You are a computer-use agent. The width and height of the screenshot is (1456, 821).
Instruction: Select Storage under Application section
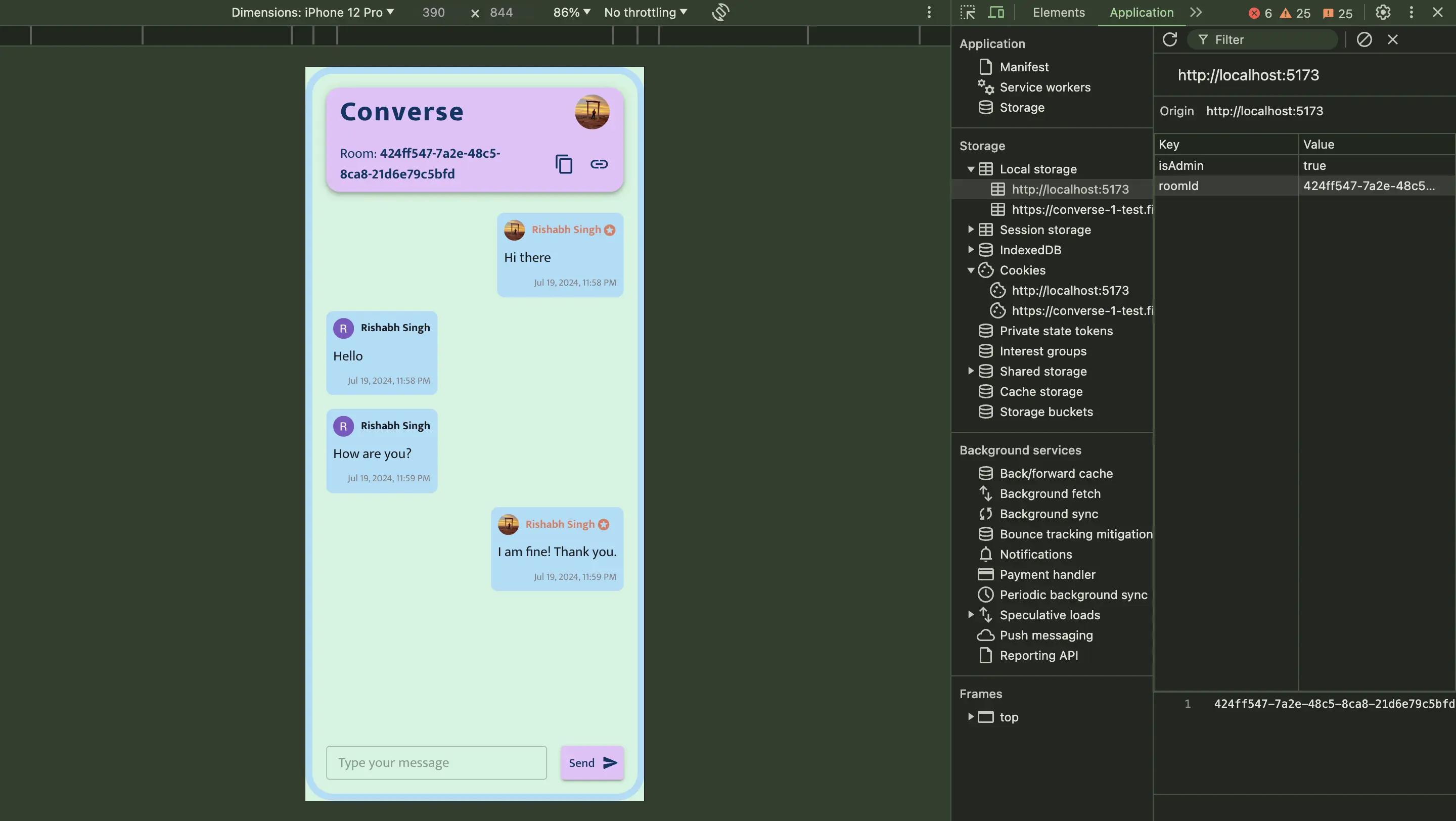(x=1021, y=107)
